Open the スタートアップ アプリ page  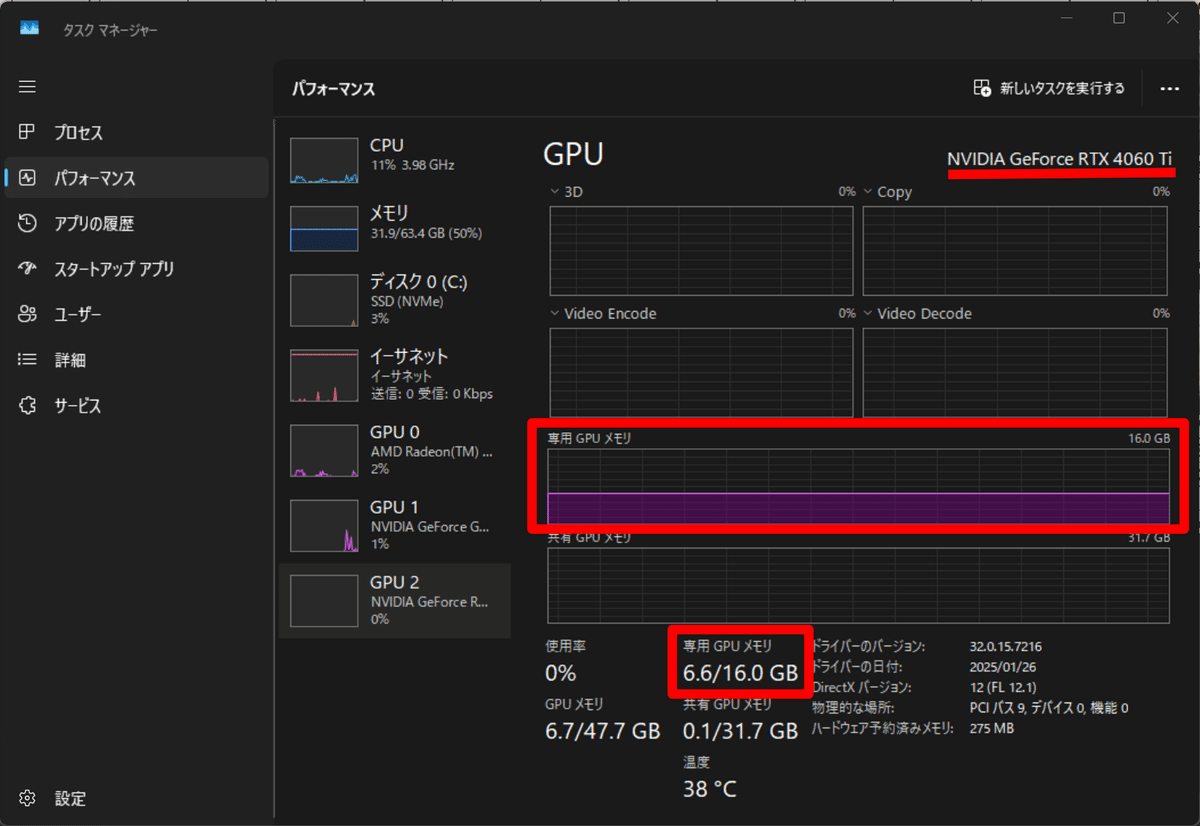coord(29,268)
